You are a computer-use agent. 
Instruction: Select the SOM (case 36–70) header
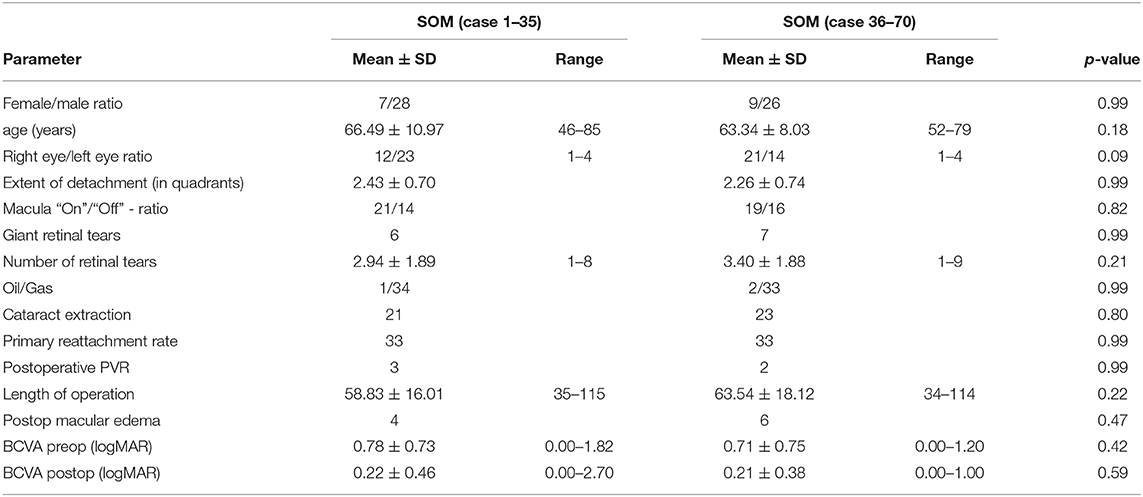(849, 23)
